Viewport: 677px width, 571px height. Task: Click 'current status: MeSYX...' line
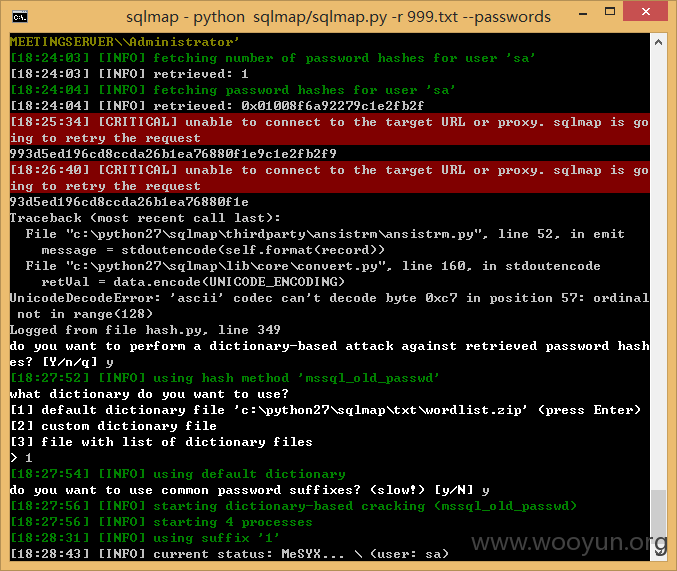pyautogui.click(x=229, y=553)
